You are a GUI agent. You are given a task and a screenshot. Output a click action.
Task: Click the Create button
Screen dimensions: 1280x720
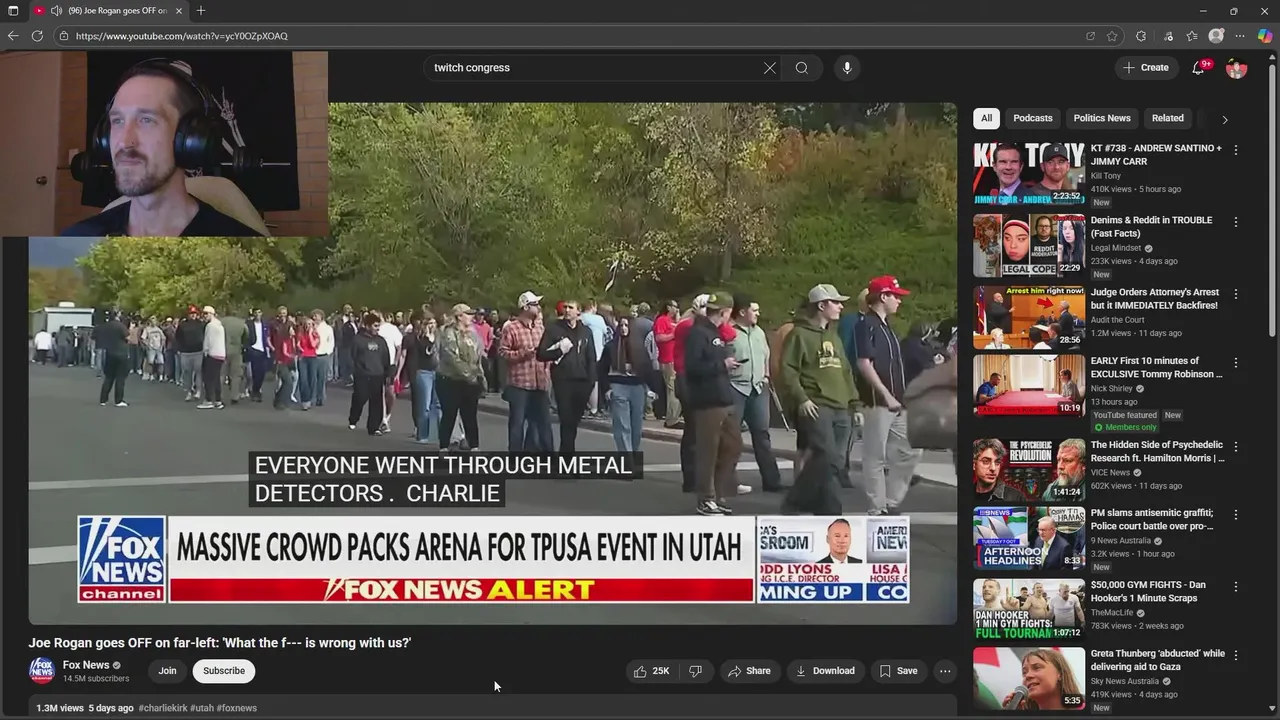(1146, 68)
